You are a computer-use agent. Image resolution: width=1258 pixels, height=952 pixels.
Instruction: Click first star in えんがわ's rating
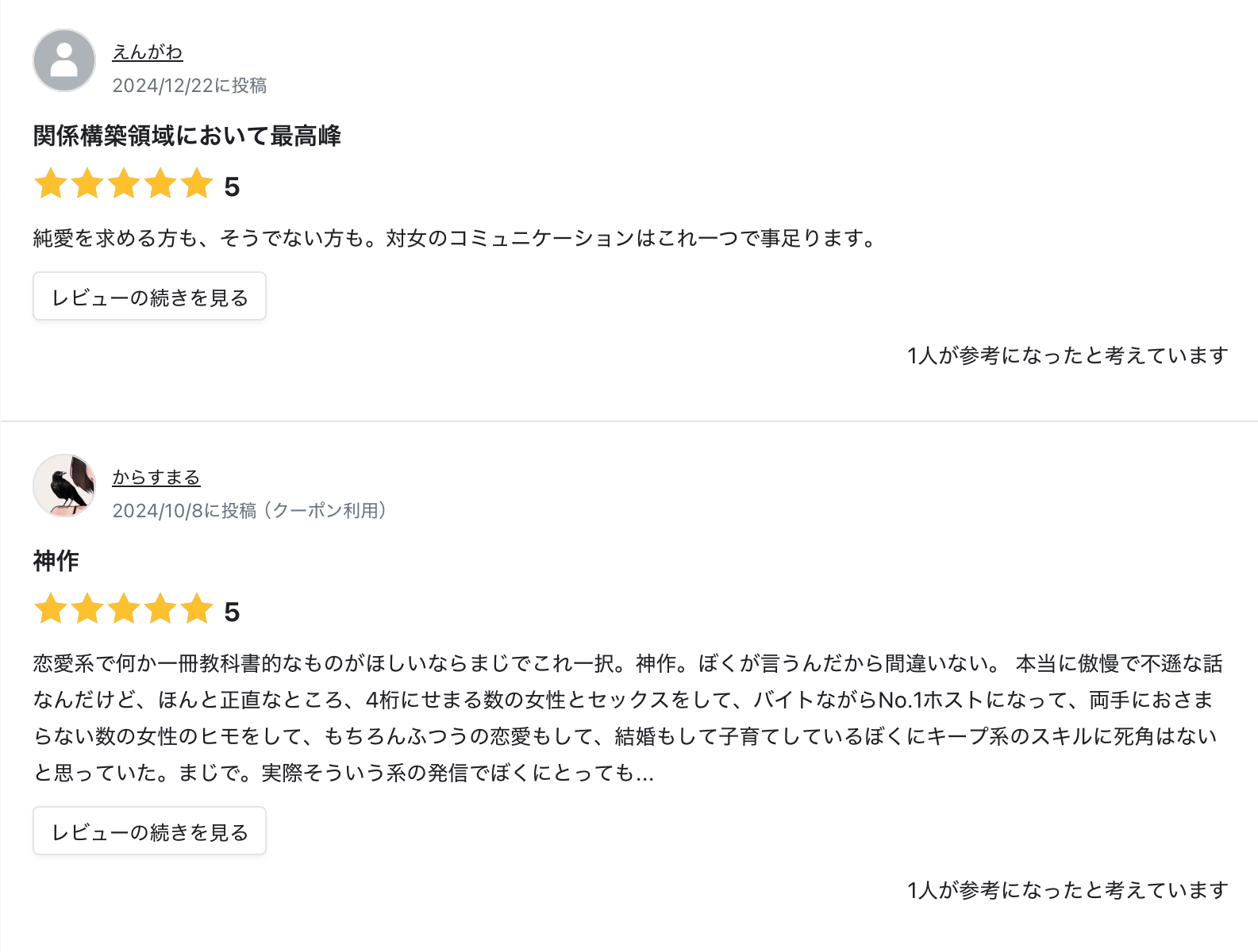point(51,184)
